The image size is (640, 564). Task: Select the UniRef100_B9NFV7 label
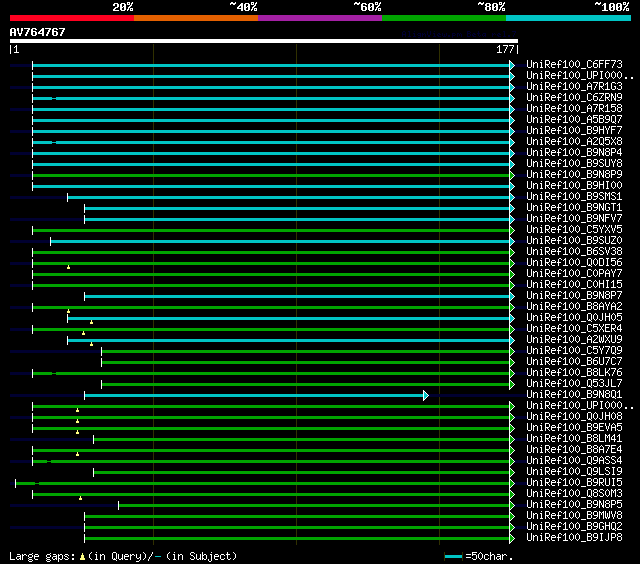click(574, 219)
